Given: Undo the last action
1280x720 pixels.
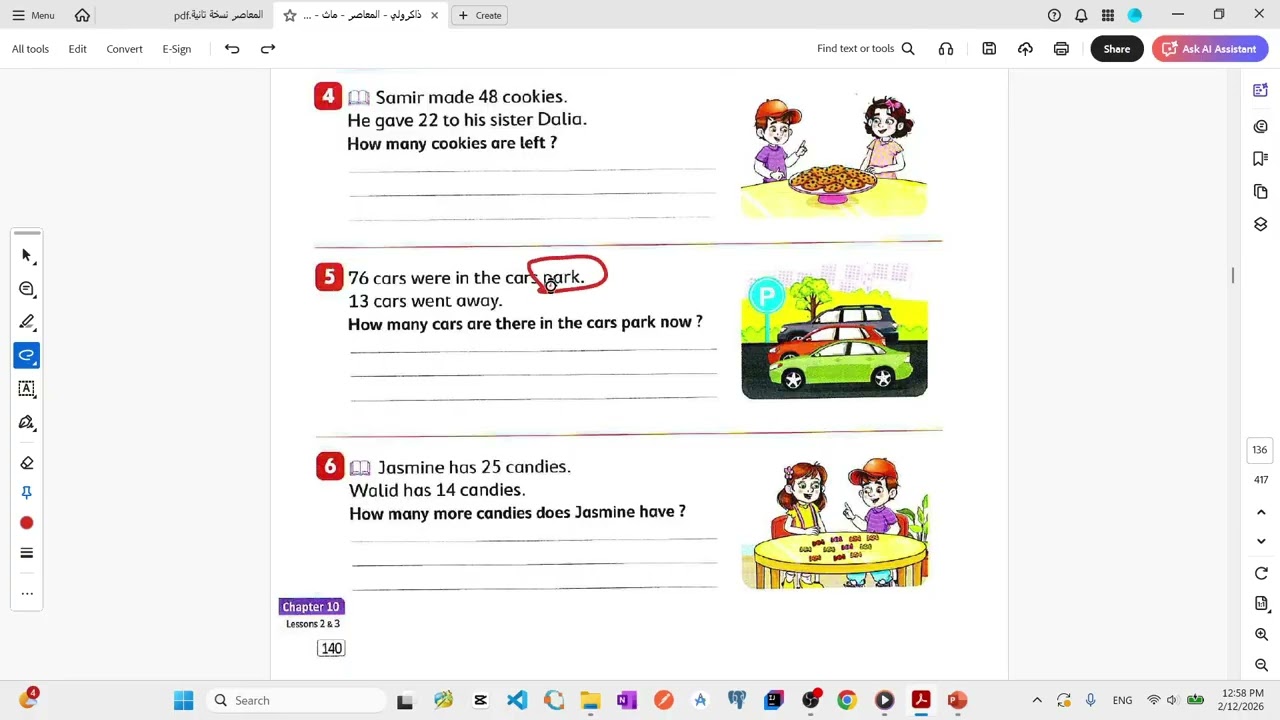Looking at the screenshot, I should point(232,49).
